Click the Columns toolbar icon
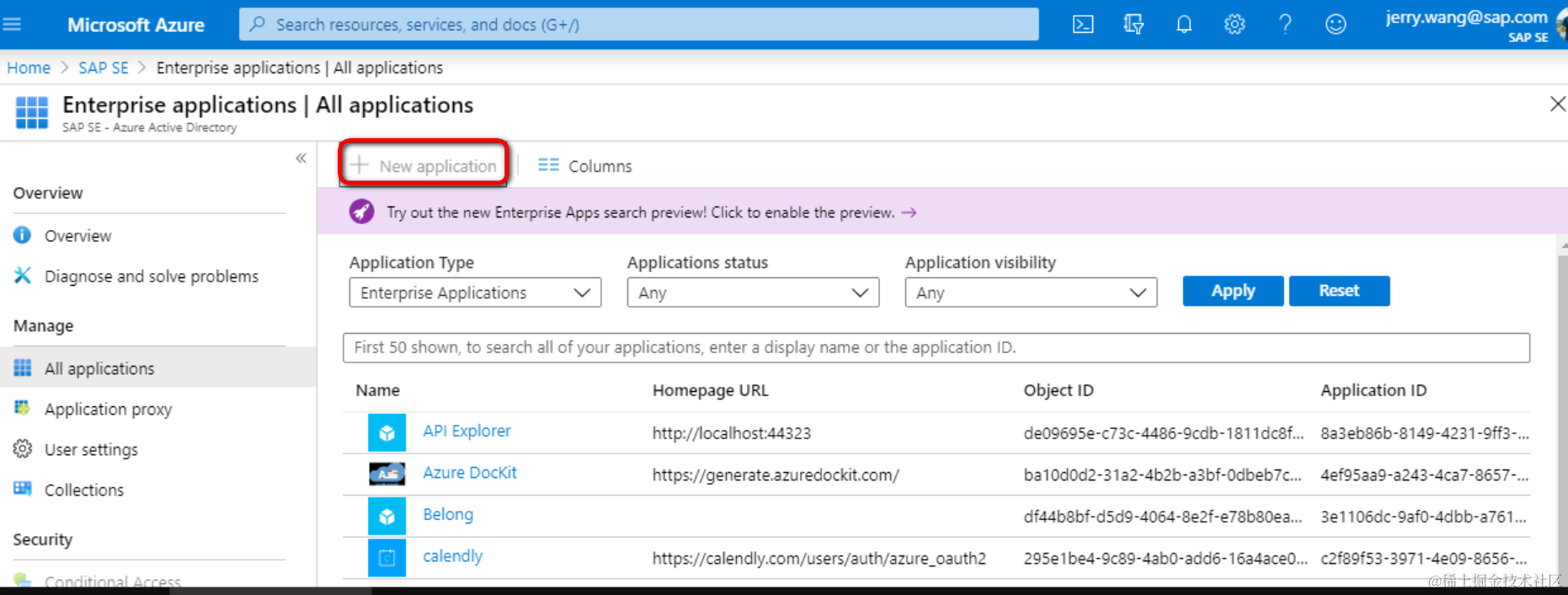This screenshot has width=1568, height=595. click(548, 165)
